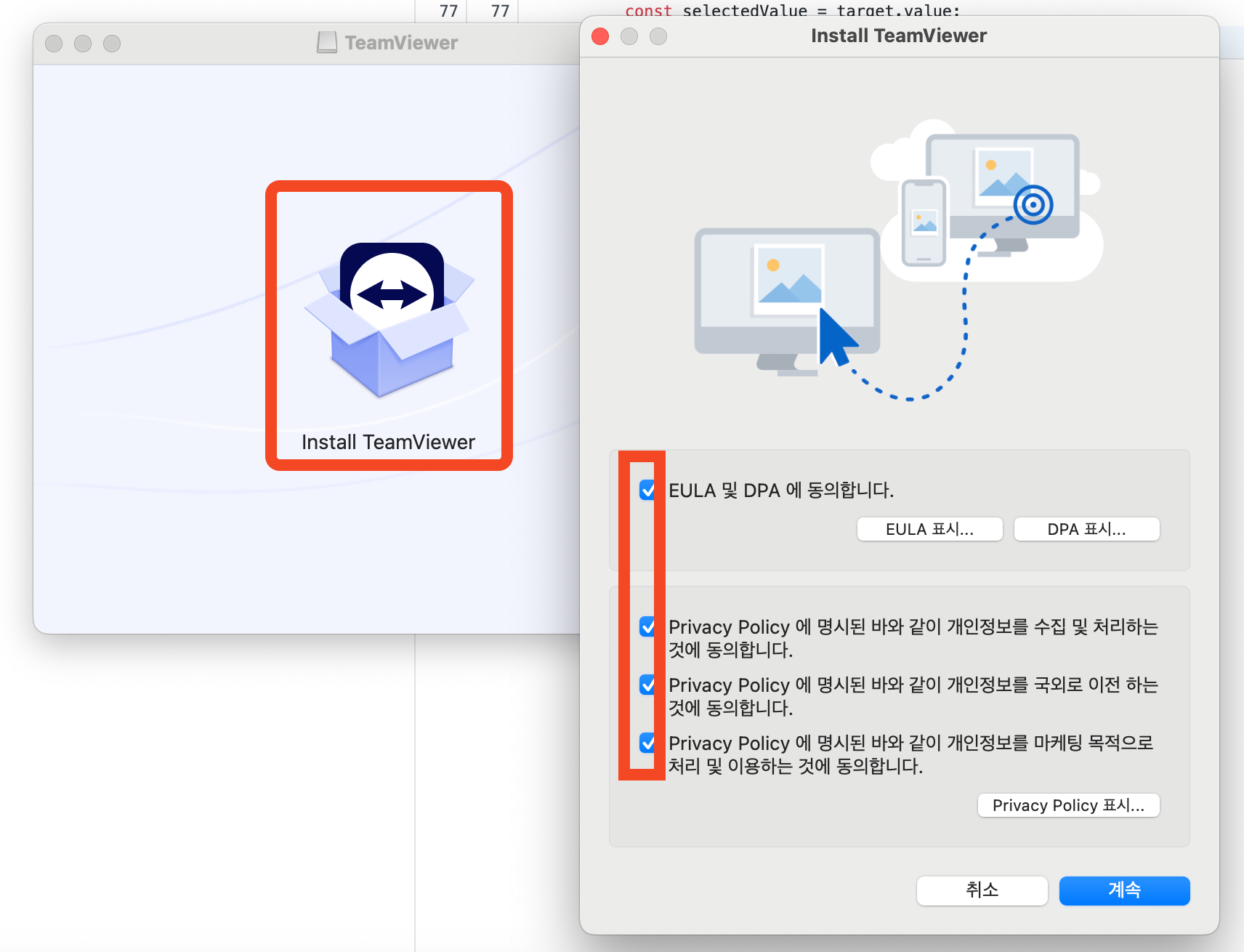Open the DPA 표시... button
The image size is (1244, 952).
click(x=1087, y=529)
